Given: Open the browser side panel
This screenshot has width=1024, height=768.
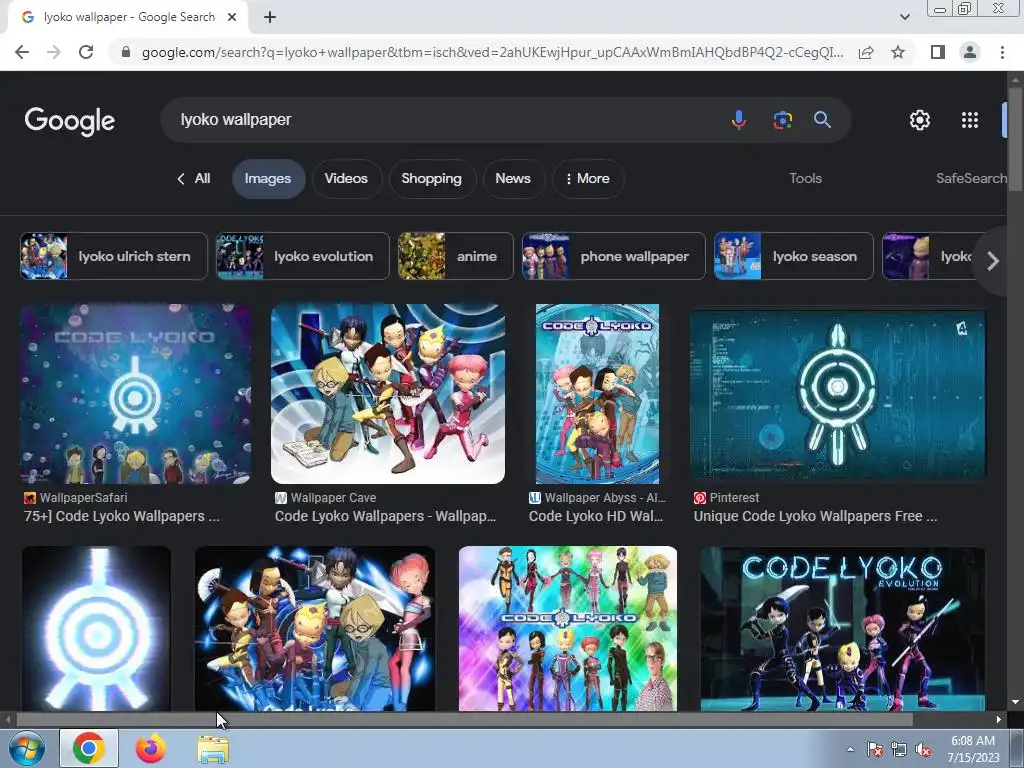Looking at the screenshot, I should (938, 52).
